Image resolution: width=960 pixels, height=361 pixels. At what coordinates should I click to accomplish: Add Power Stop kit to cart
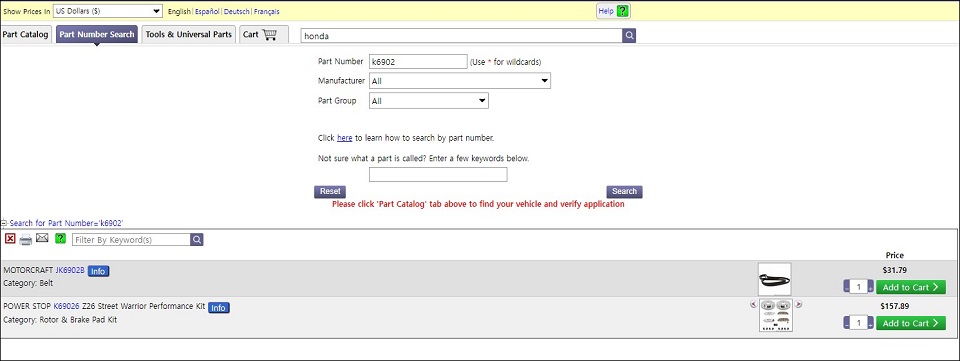click(x=910, y=323)
